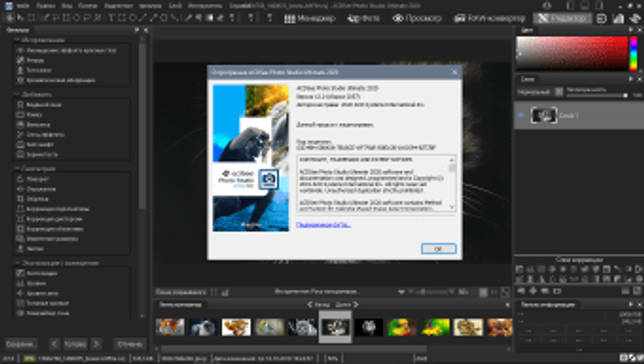Click the histogram icon under the image canvas
Screen dimensions: 644x364
pos(225,292)
